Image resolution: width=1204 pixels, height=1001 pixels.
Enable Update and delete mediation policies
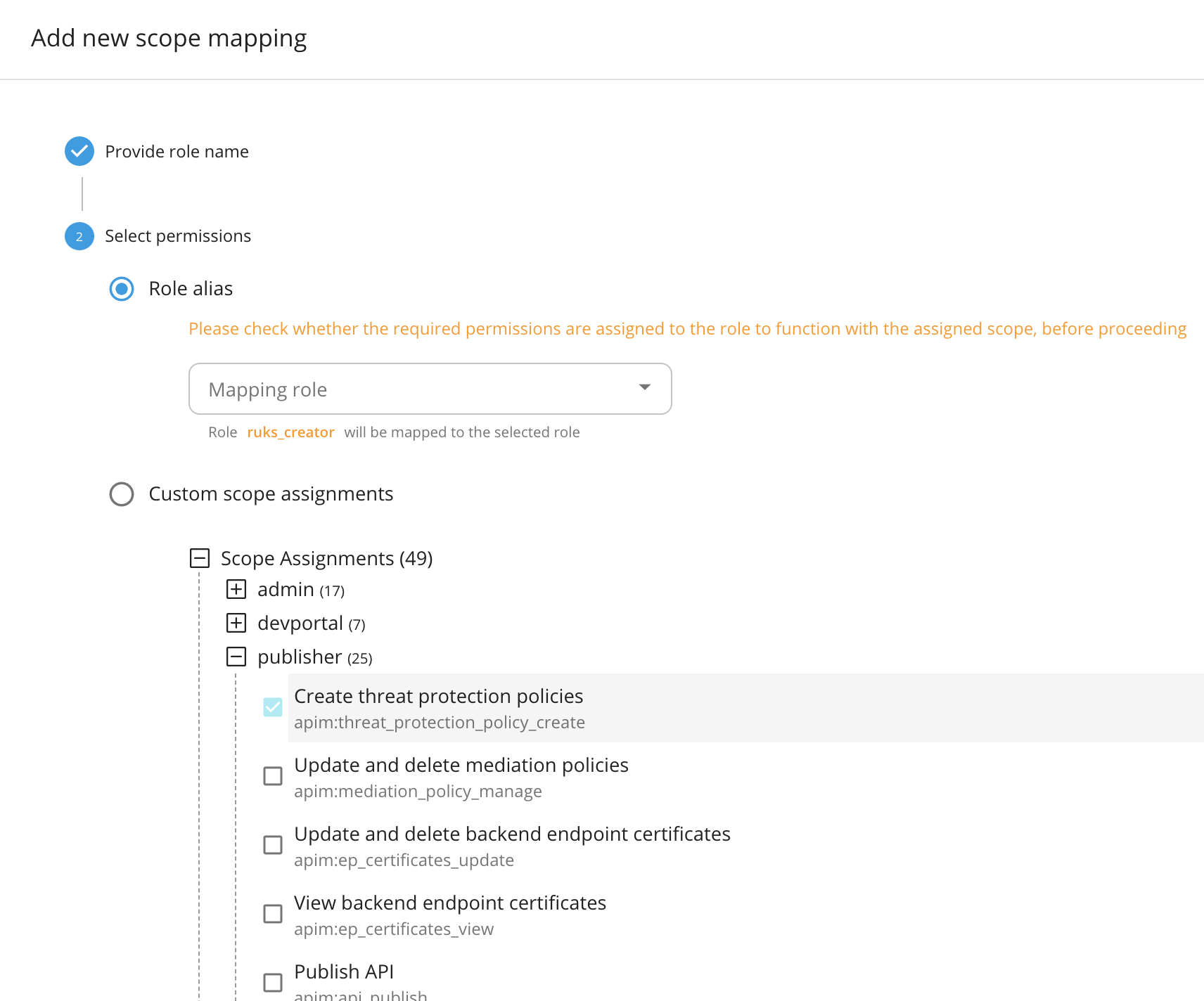[x=273, y=776]
